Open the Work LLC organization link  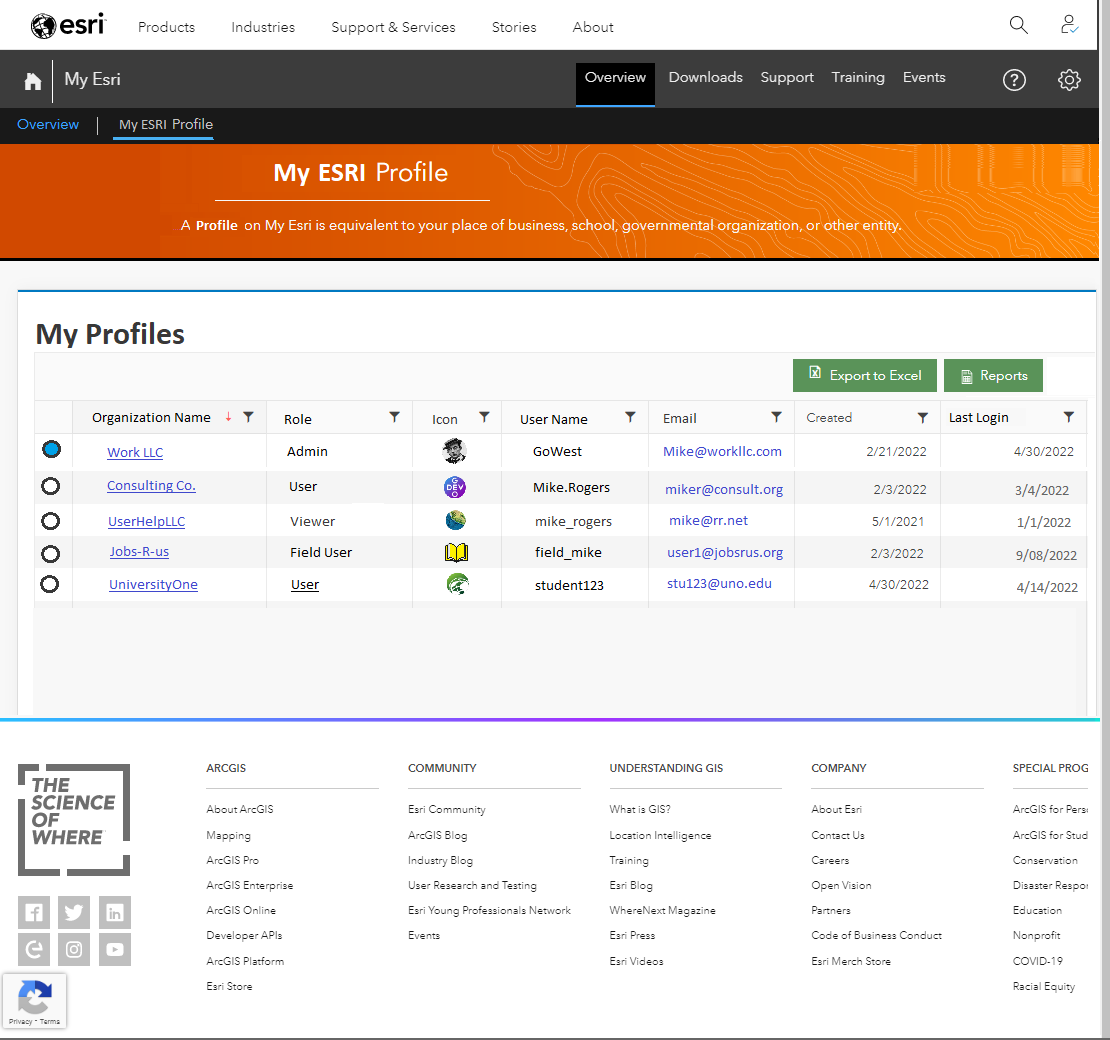point(134,452)
